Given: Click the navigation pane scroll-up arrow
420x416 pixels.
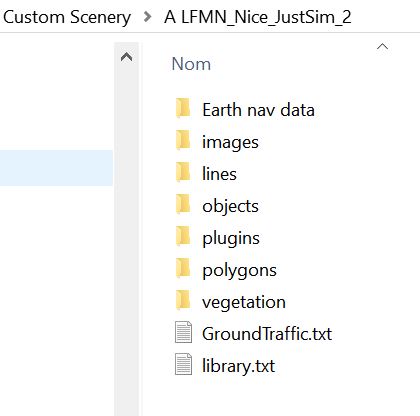Looking at the screenshot, I should pos(126,57).
